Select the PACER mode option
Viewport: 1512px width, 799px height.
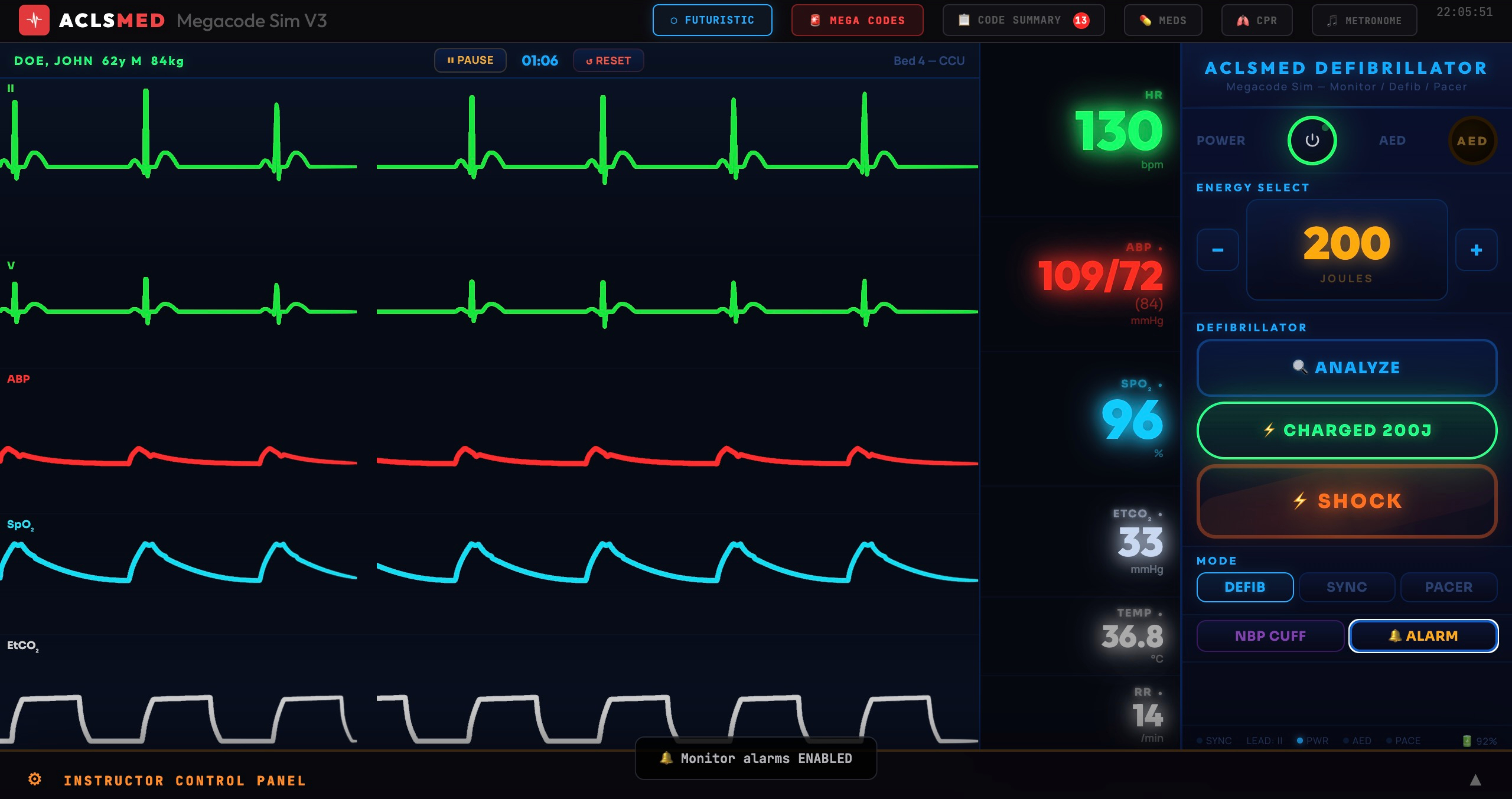pos(1448,587)
